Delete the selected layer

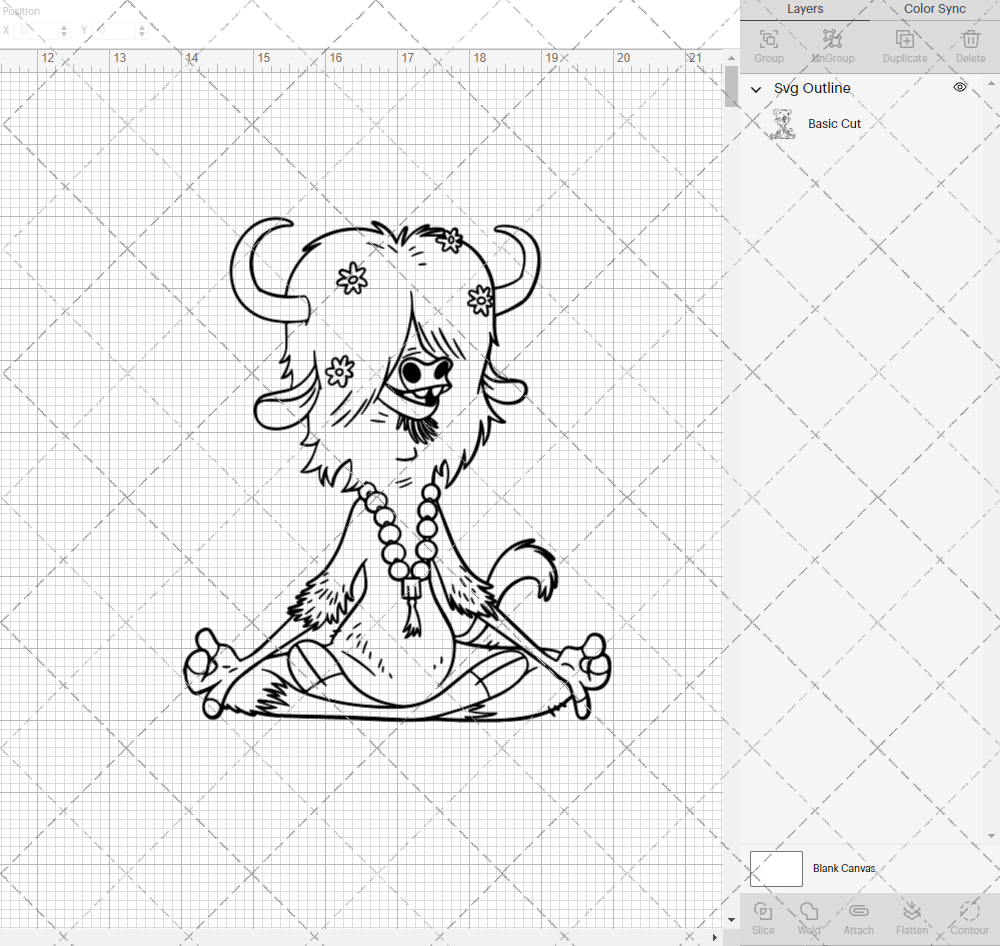pyautogui.click(x=969, y=42)
